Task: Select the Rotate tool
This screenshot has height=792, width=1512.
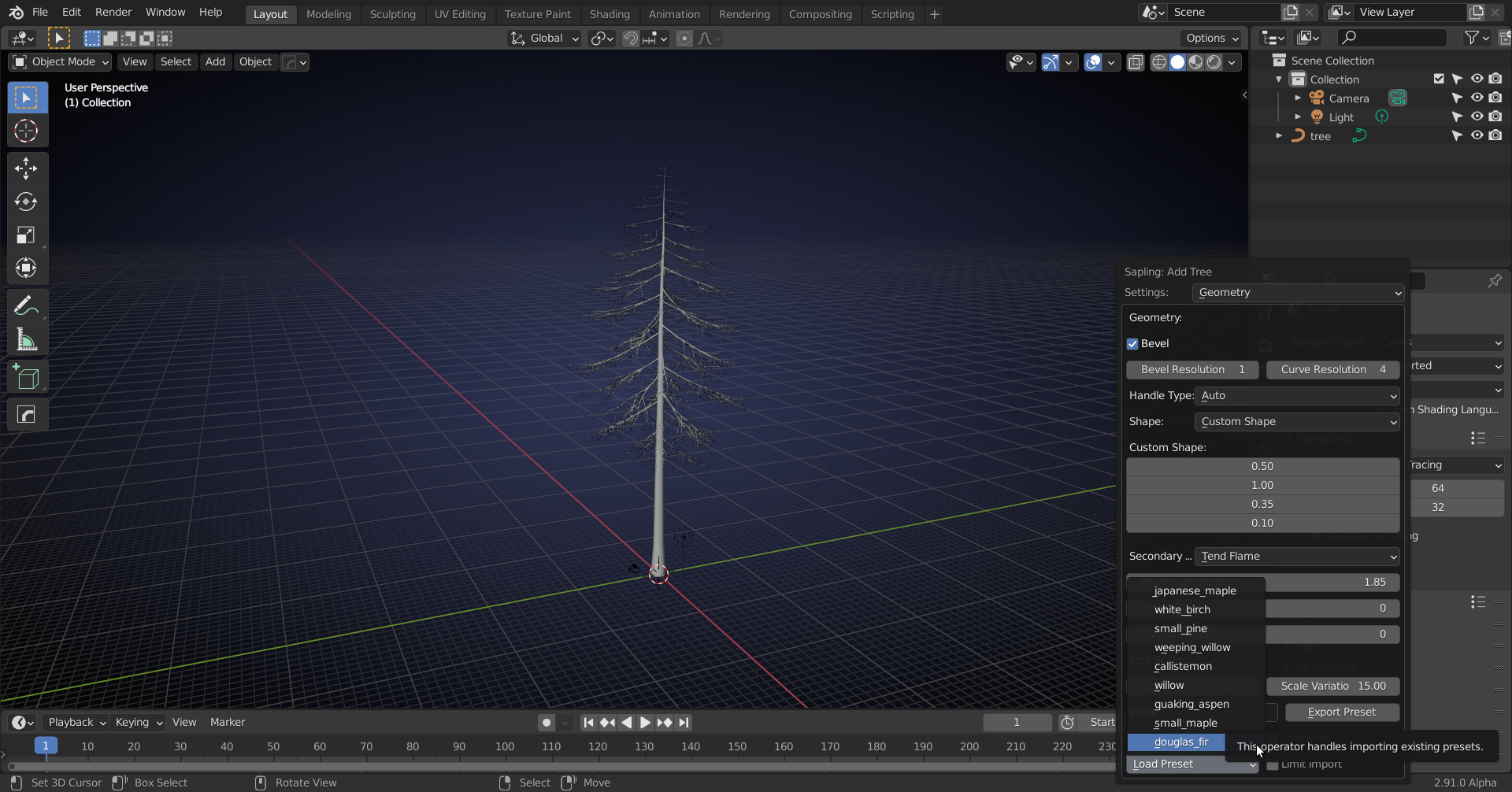Action: 26,202
